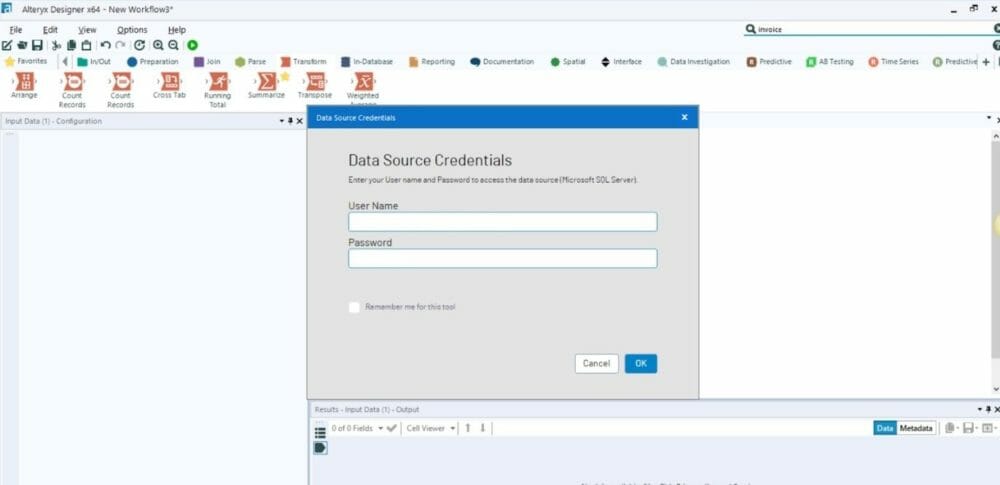Click the Zoom Out magnifier icon
The width and height of the screenshot is (1000, 485).
pos(173,45)
